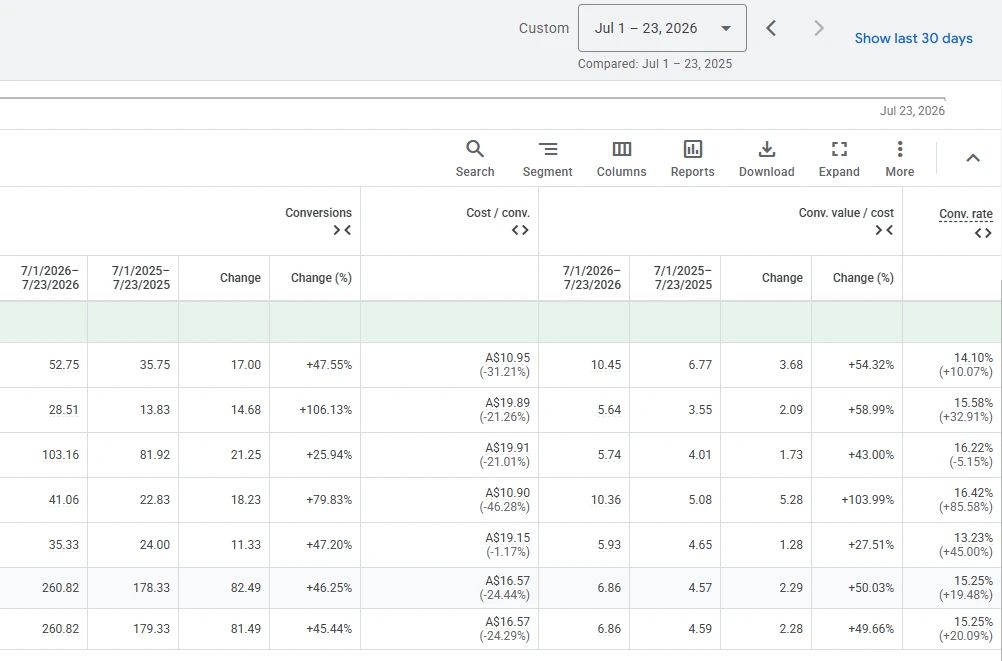Click the Conversions 7/1/2025–7/23/2025 subheader

coord(141,277)
